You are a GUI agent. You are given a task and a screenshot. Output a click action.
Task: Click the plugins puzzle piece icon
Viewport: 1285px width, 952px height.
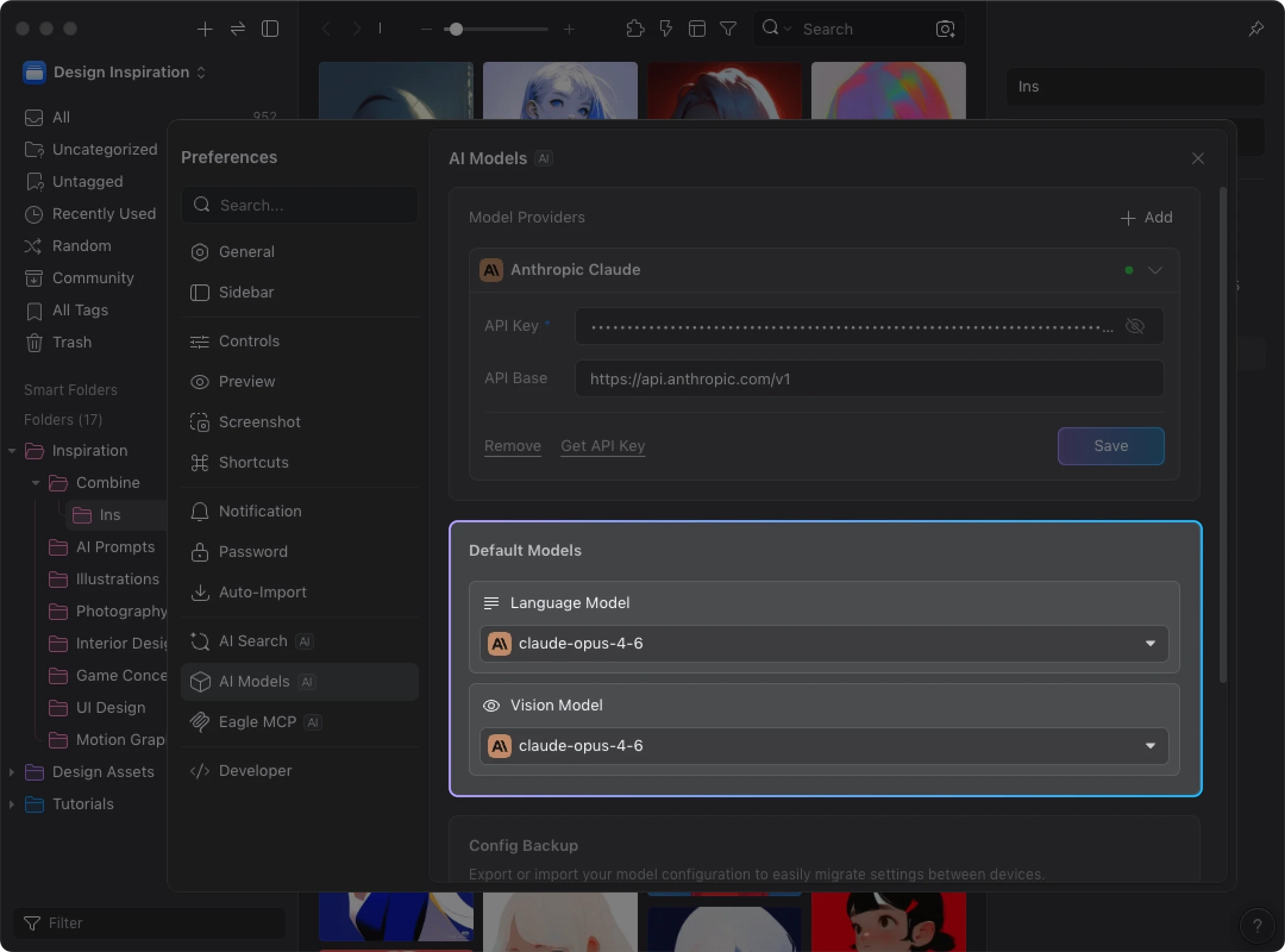coord(635,29)
